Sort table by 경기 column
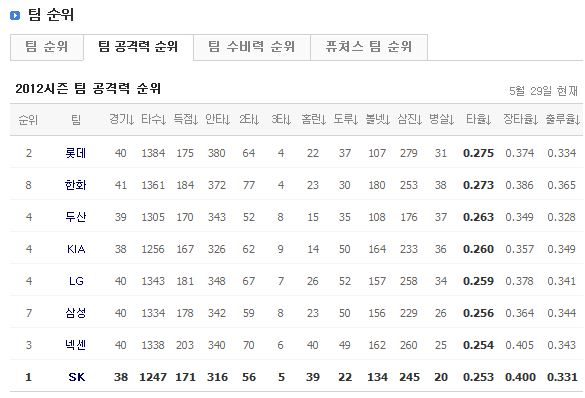 pyautogui.click(x=122, y=119)
